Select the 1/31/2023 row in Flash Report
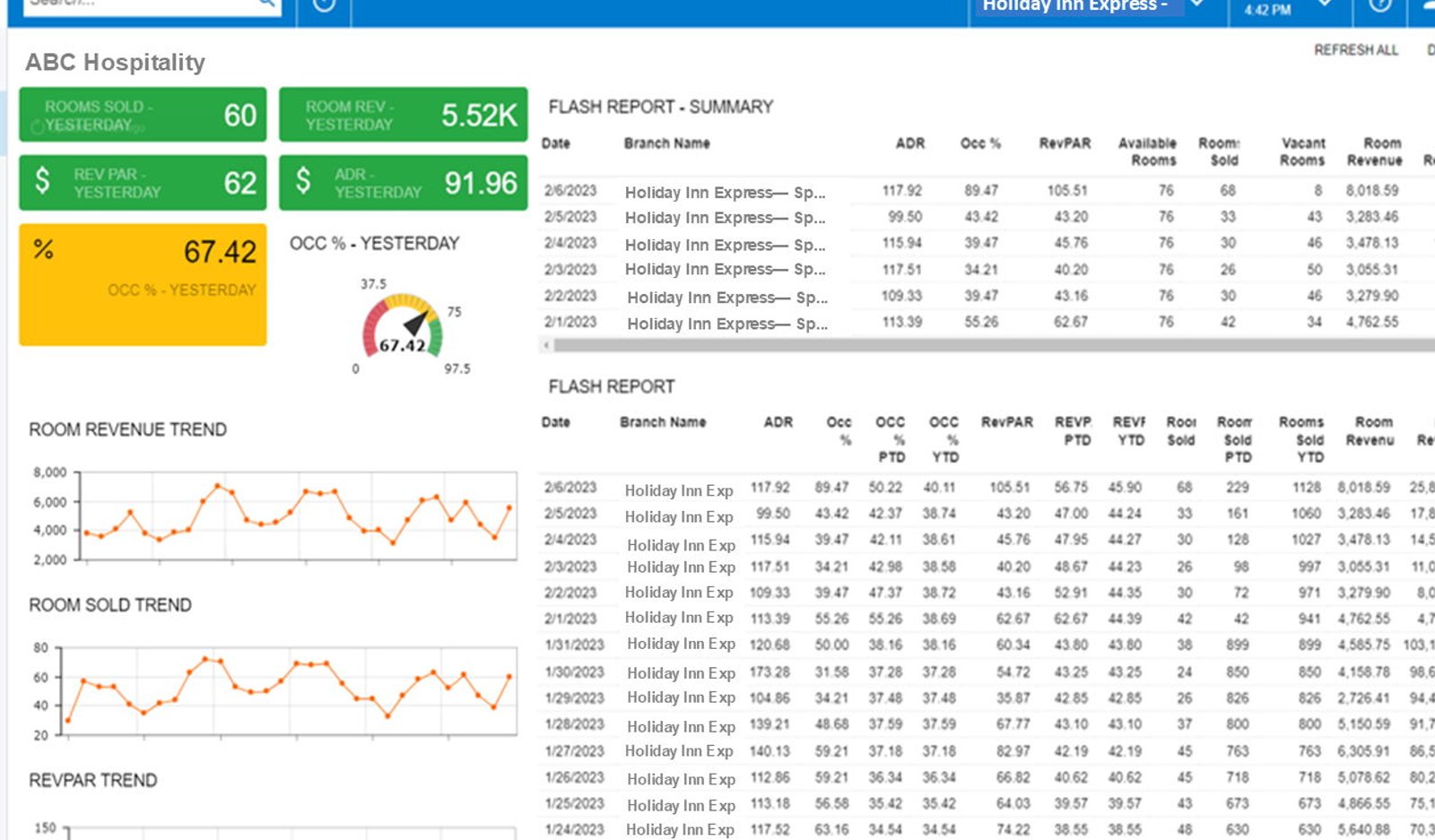This screenshot has height=840, width=1435. pos(987,645)
